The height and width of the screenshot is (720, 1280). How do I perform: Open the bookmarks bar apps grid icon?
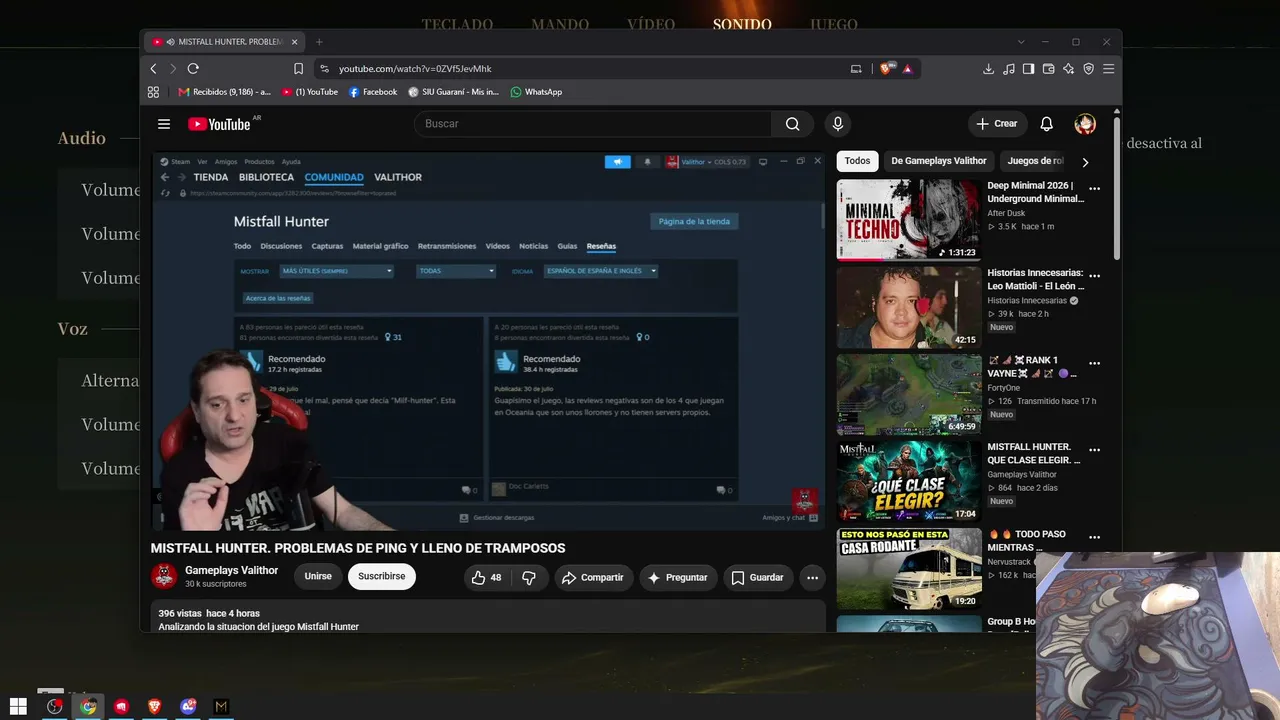coord(153,92)
